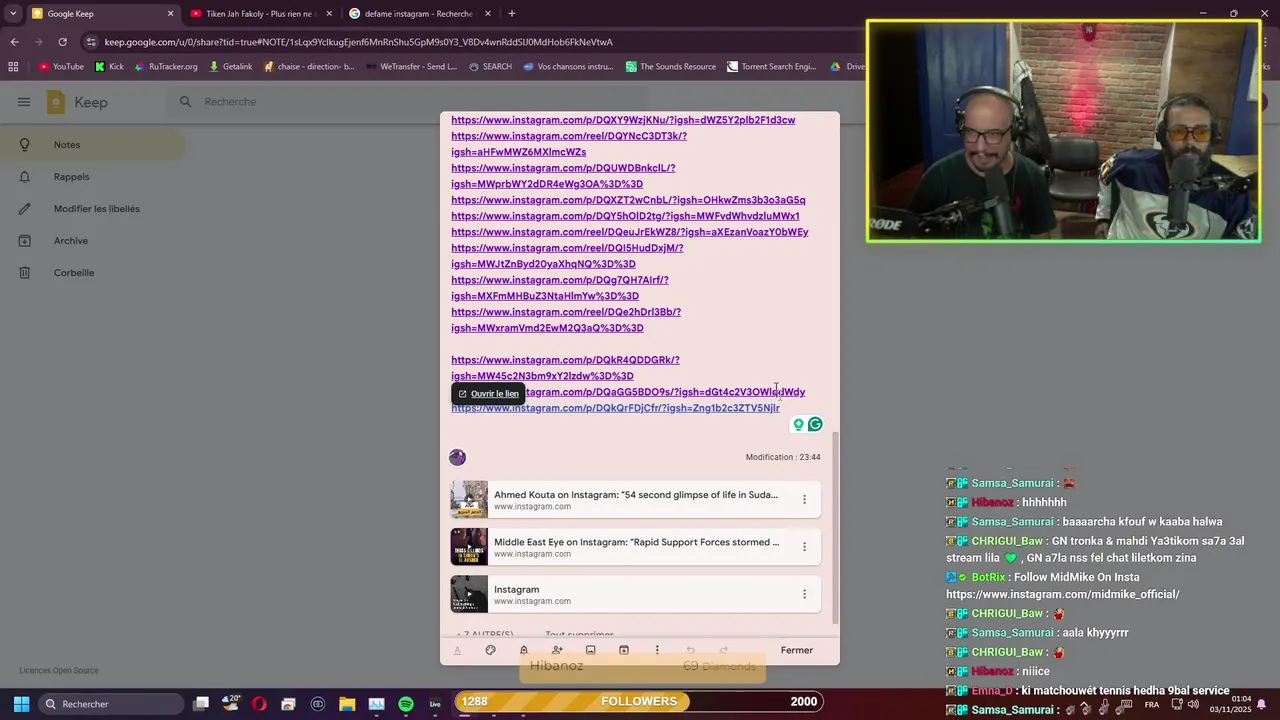
Task: Open the apps grid in bookmarks bar
Action: pyautogui.click(x=13, y=67)
